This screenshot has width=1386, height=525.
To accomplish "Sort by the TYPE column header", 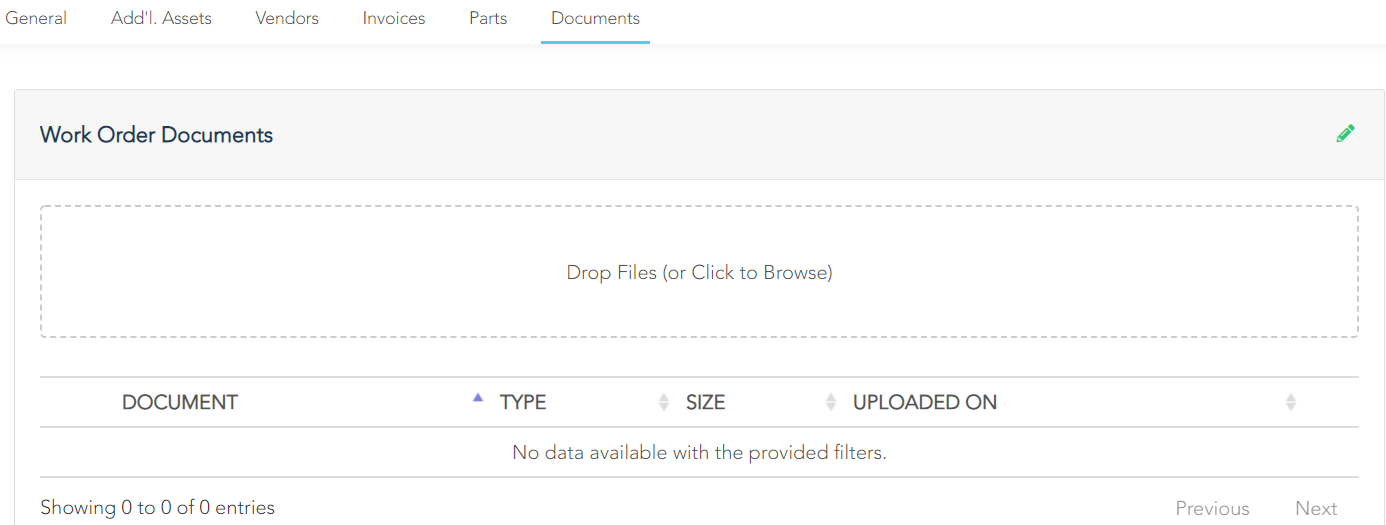I will click(x=523, y=402).
